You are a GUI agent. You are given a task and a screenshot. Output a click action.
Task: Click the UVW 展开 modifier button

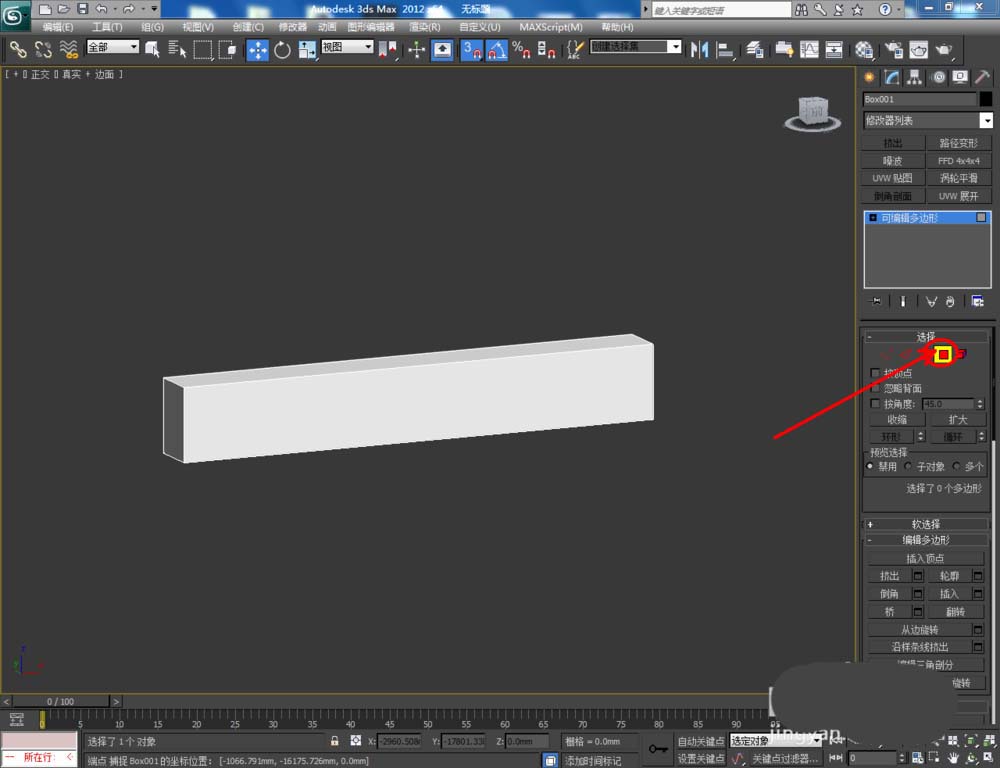coord(959,196)
